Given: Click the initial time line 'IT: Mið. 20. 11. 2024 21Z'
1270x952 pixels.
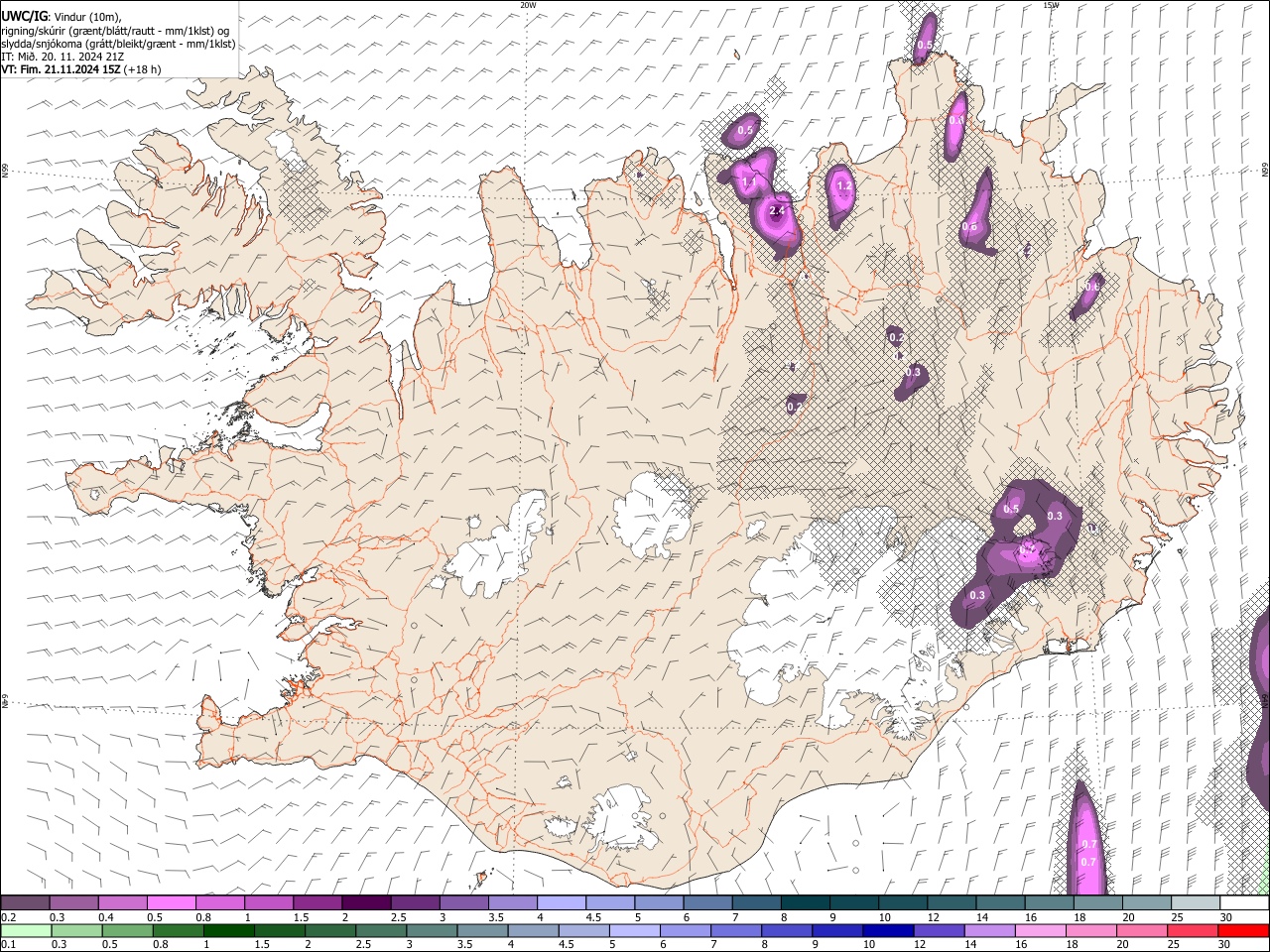Looking at the screenshot, I should click(63, 57).
